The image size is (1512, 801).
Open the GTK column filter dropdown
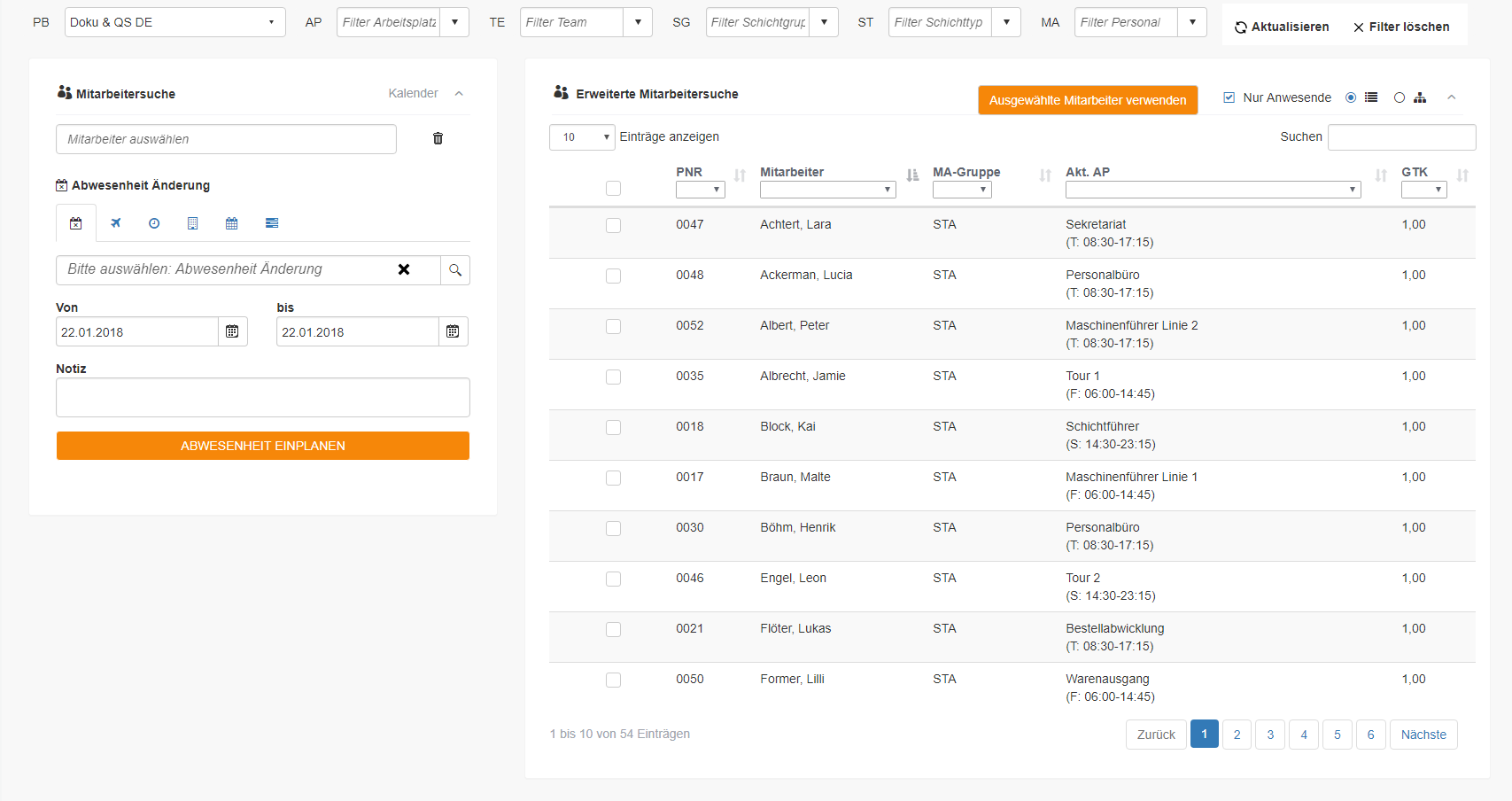pos(1423,190)
